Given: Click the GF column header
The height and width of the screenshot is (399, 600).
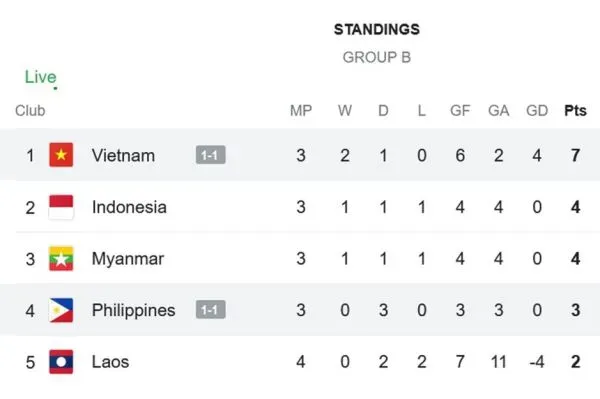Looking at the screenshot, I should tap(460, 111).
